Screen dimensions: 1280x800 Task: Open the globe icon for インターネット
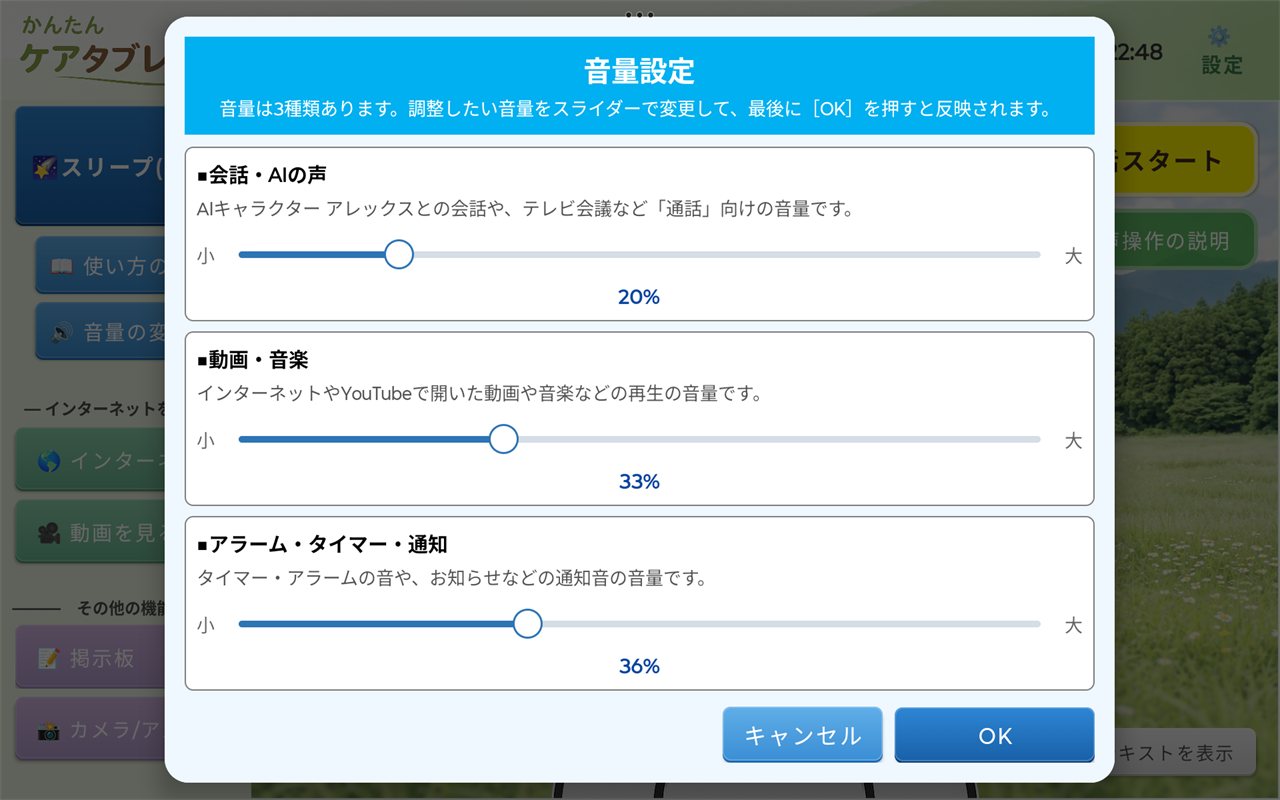tap(49, 461)
